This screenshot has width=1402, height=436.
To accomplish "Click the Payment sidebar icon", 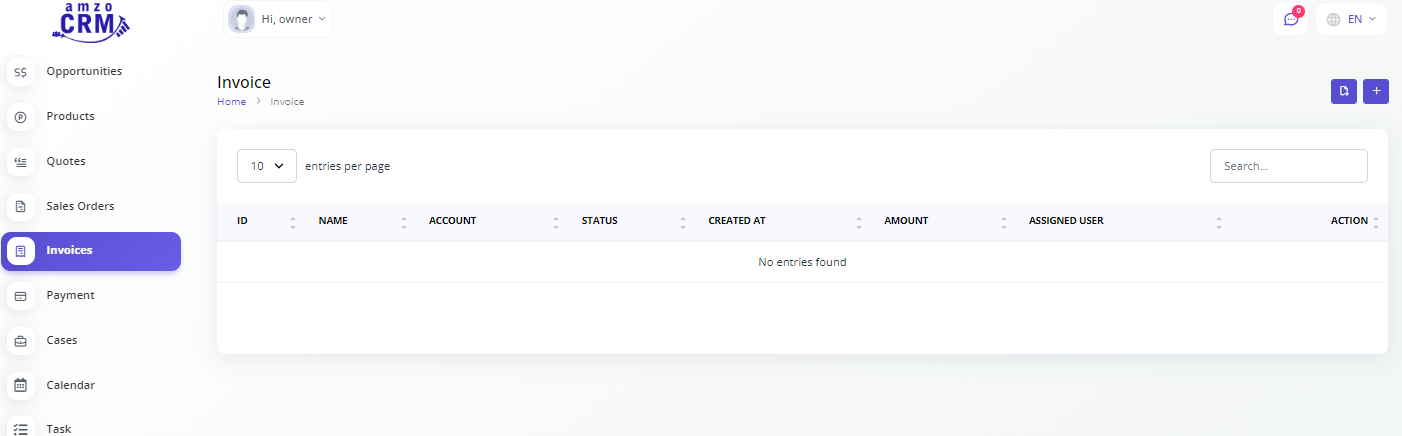I will (20, 296).
